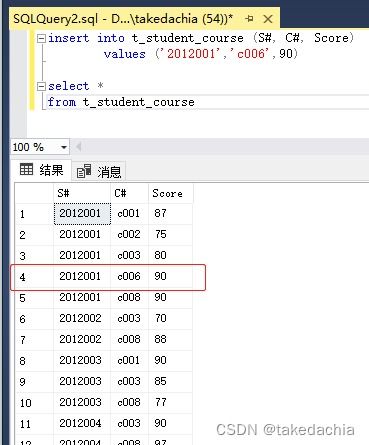Image resolution: width=369 pixels, height=445 pixels.
Task: Open the 100 % zoom dropdown
Action: click(64, 147)
